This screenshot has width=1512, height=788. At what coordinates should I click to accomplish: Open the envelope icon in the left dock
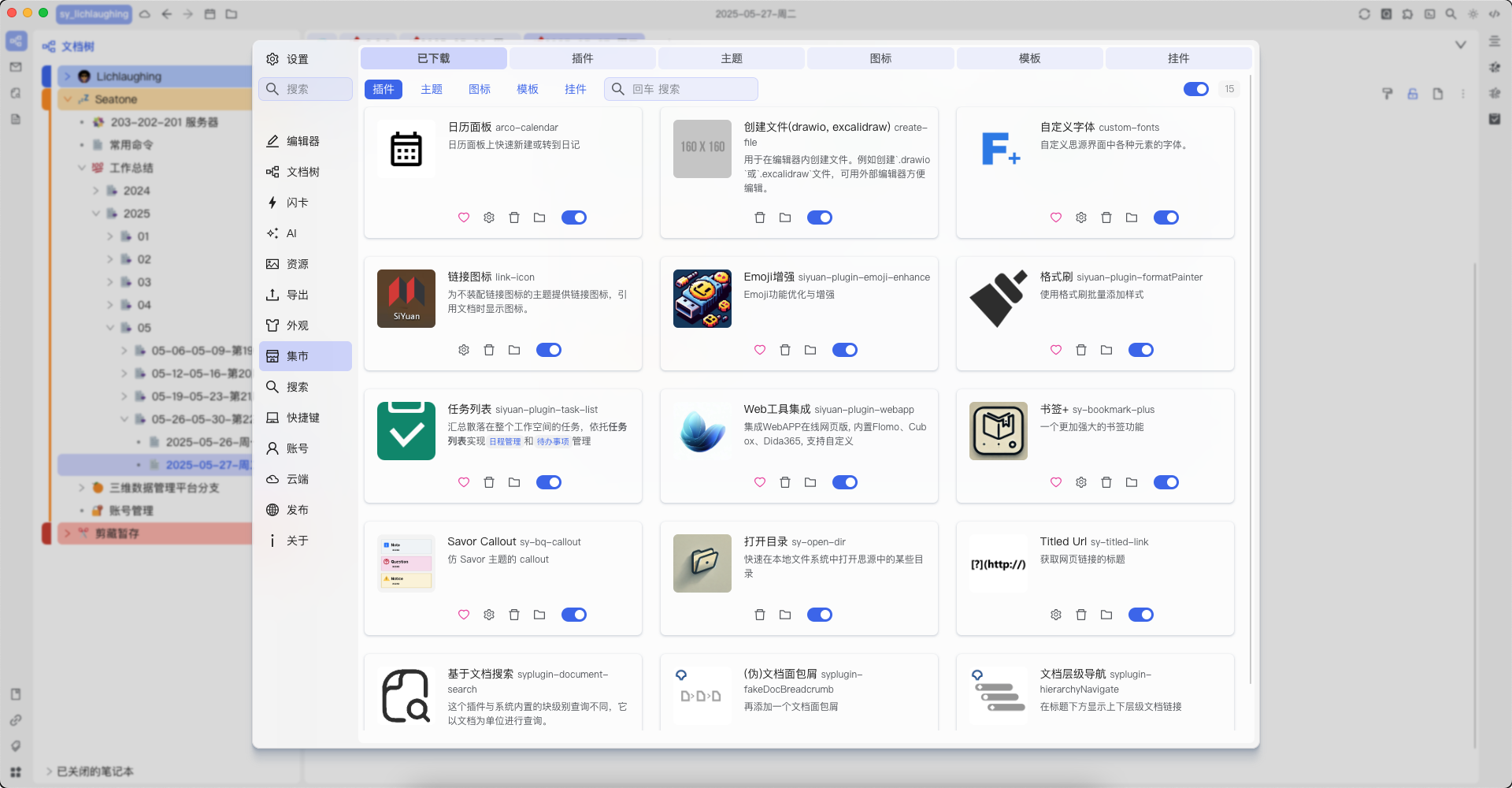pyautogui.click(x=16, y=67)
